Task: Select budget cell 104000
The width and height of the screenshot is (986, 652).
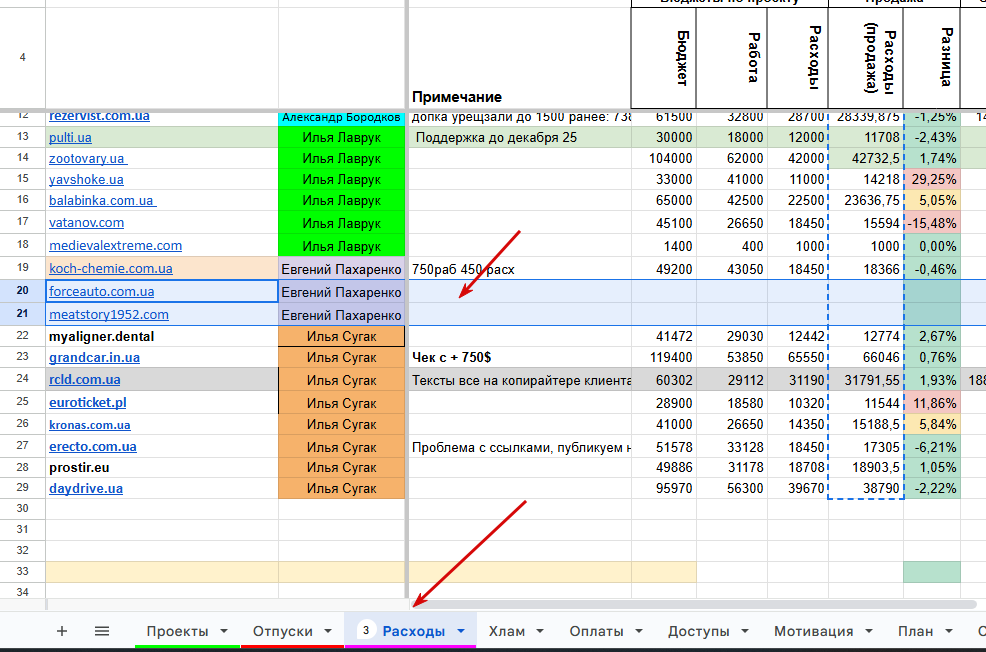Action: 664,158
